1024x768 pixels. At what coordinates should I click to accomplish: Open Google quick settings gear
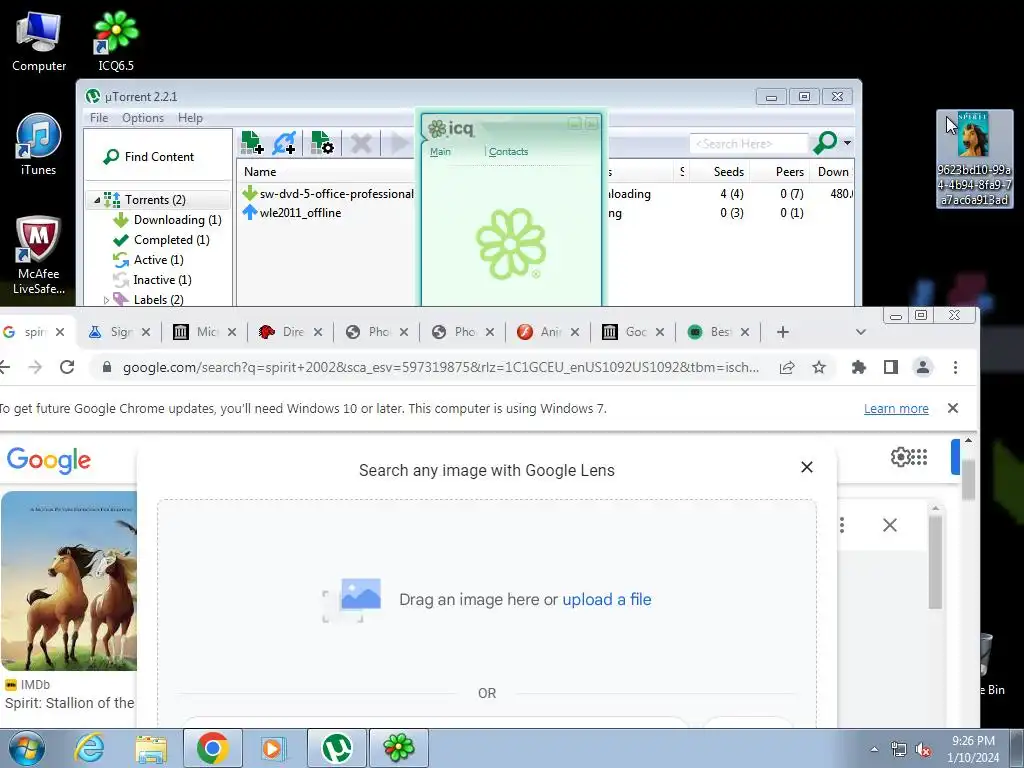(900, 456)
